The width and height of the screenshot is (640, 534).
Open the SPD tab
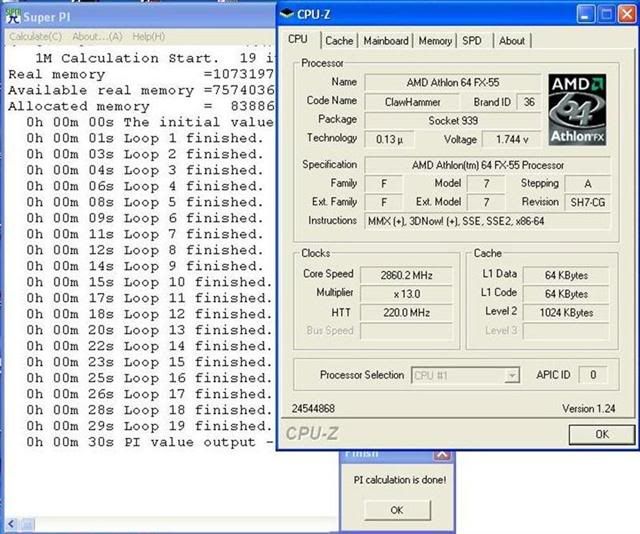472,41
